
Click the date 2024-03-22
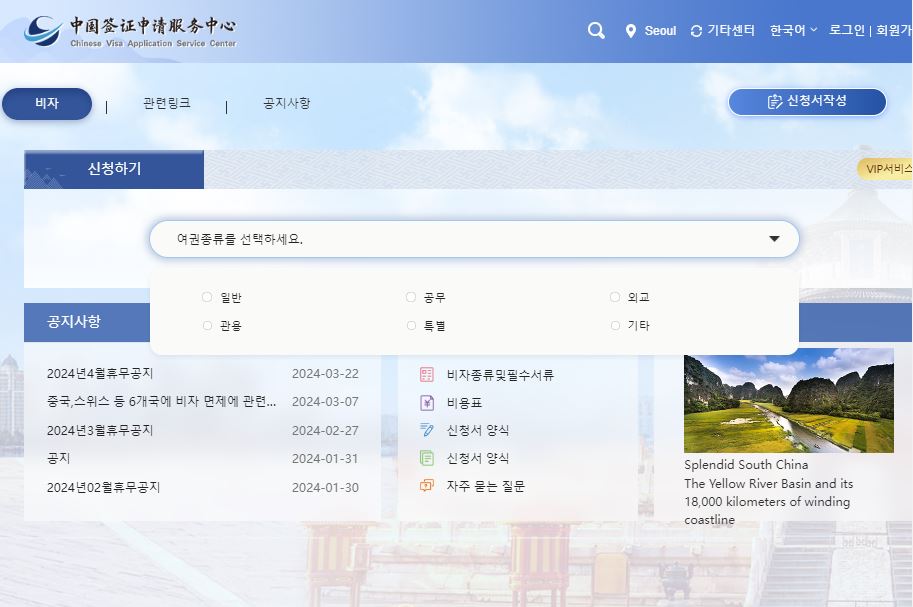pos(325,373)
